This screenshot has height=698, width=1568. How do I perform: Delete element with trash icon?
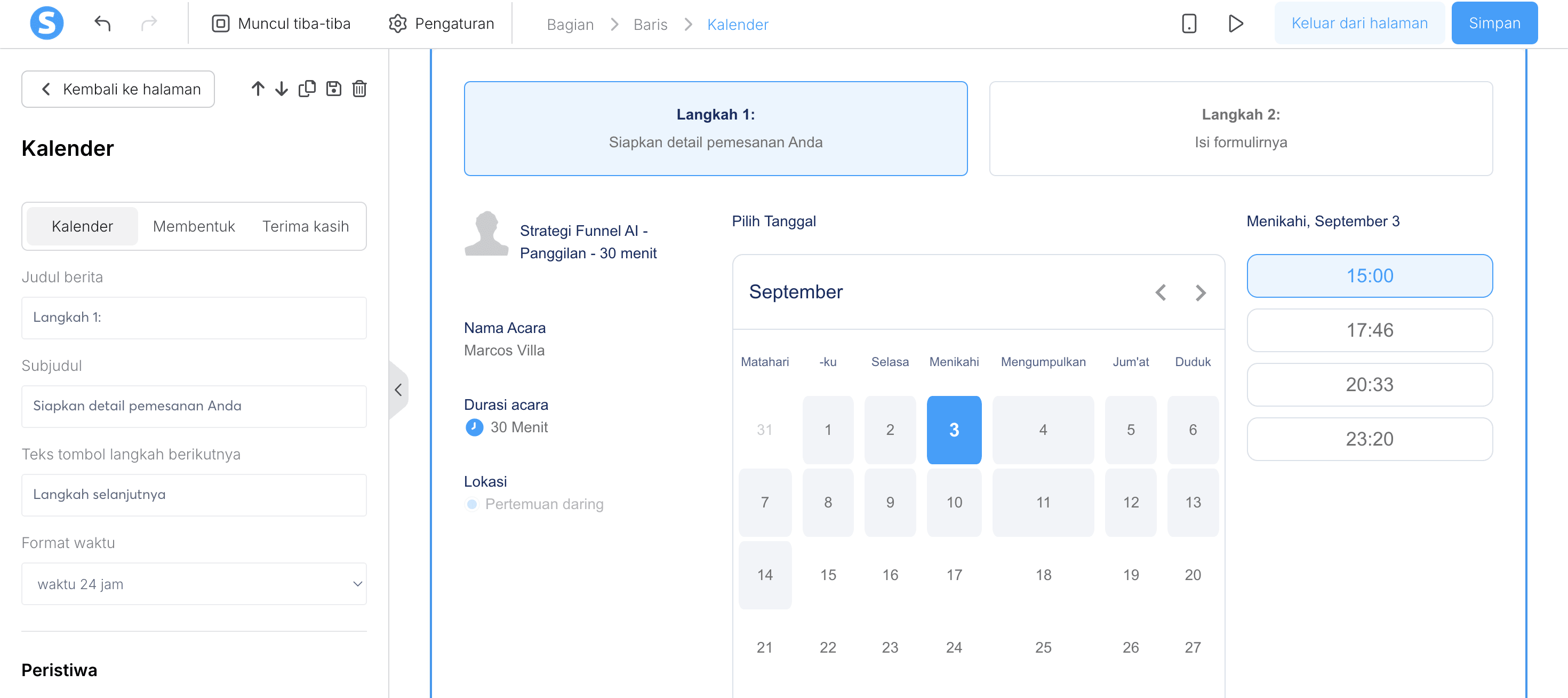(x=359, y=89)
